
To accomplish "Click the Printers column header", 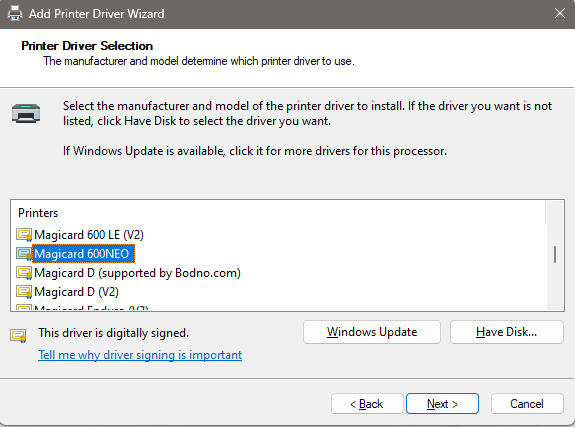I will 38,213.
